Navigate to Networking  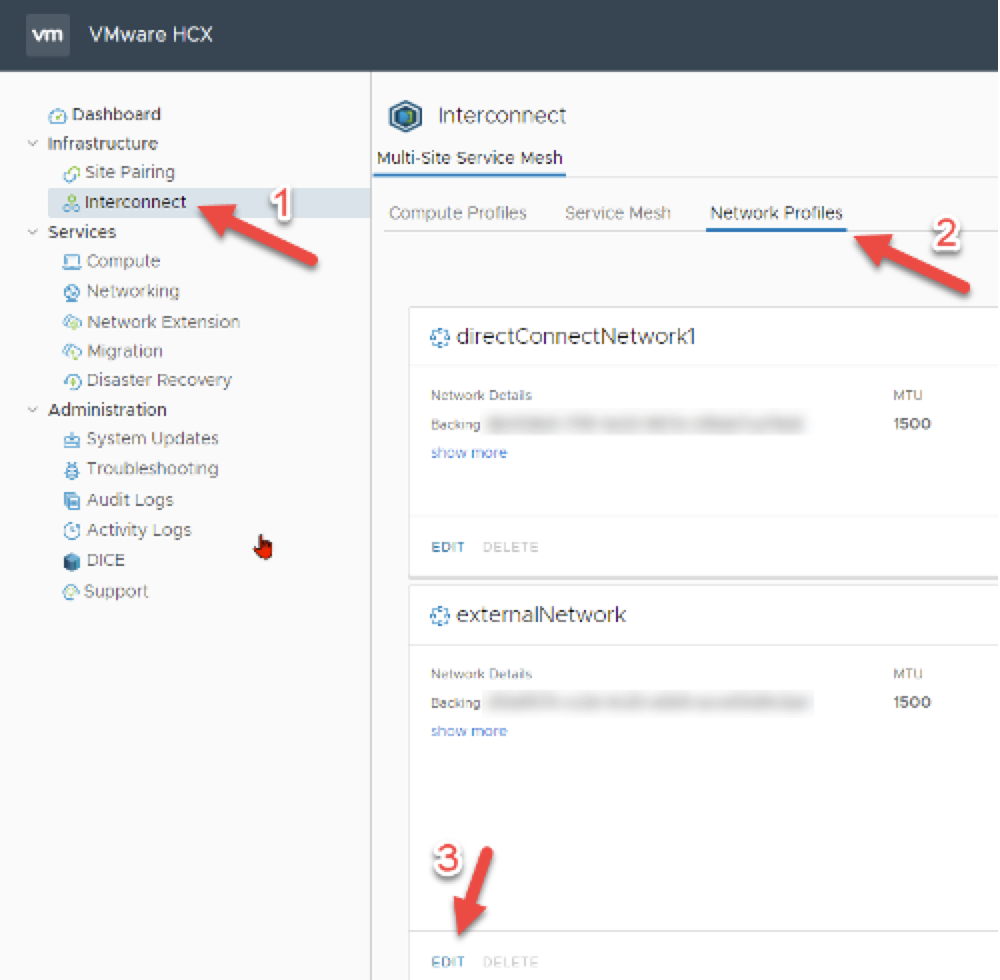pos(133,291)
